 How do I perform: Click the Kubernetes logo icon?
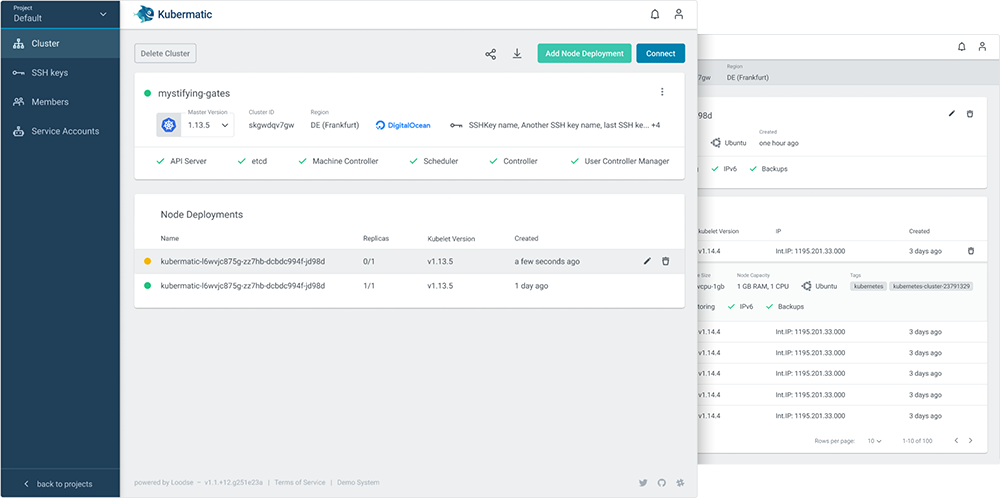pyautogui.click(x=168, y=125)
